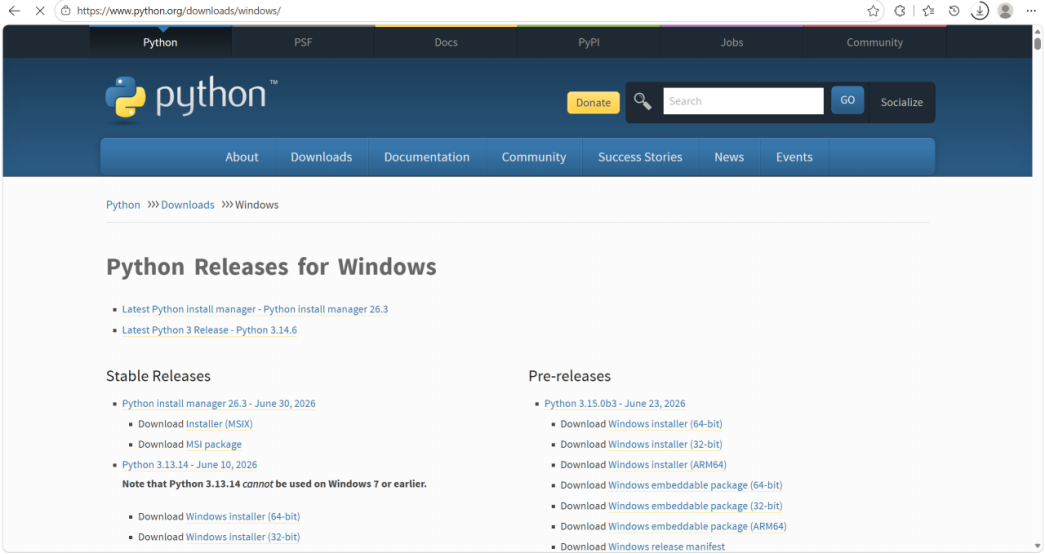Screen dimensions: 1045x554
Task: Open Python 3.15.0b3 - June 23, 2026 link
Action: pos(614,403)
